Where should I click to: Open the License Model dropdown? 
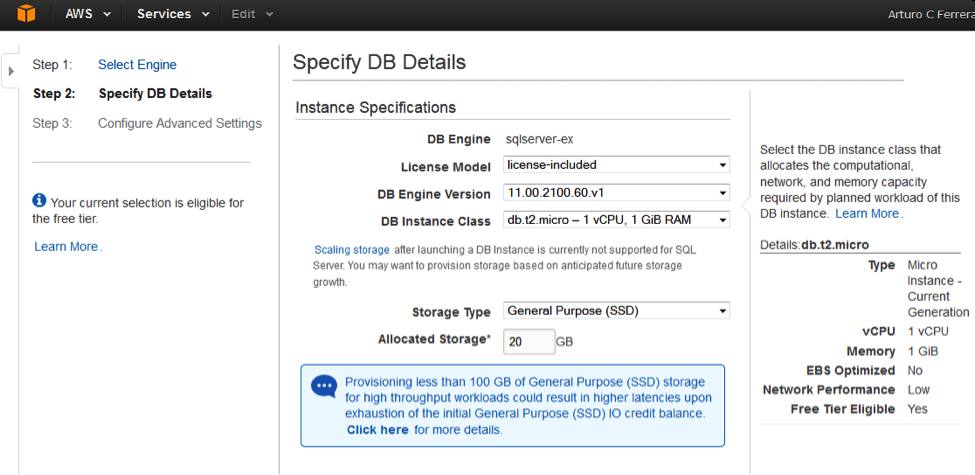pyautogui.click(x=616, y=165)
